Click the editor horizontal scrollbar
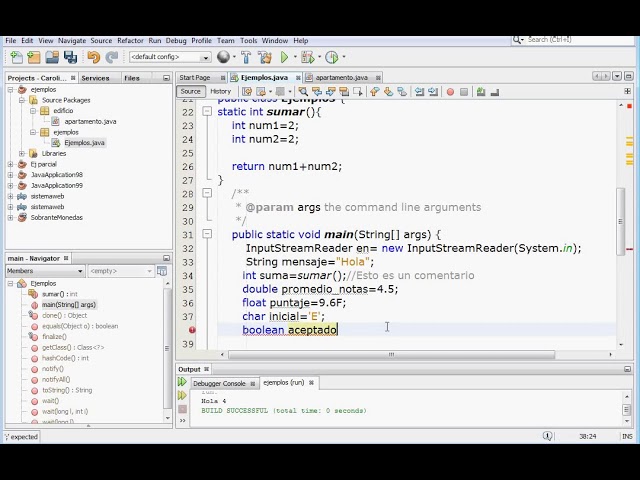This screenshot has width=640, height=480. [x=391, y=354]
